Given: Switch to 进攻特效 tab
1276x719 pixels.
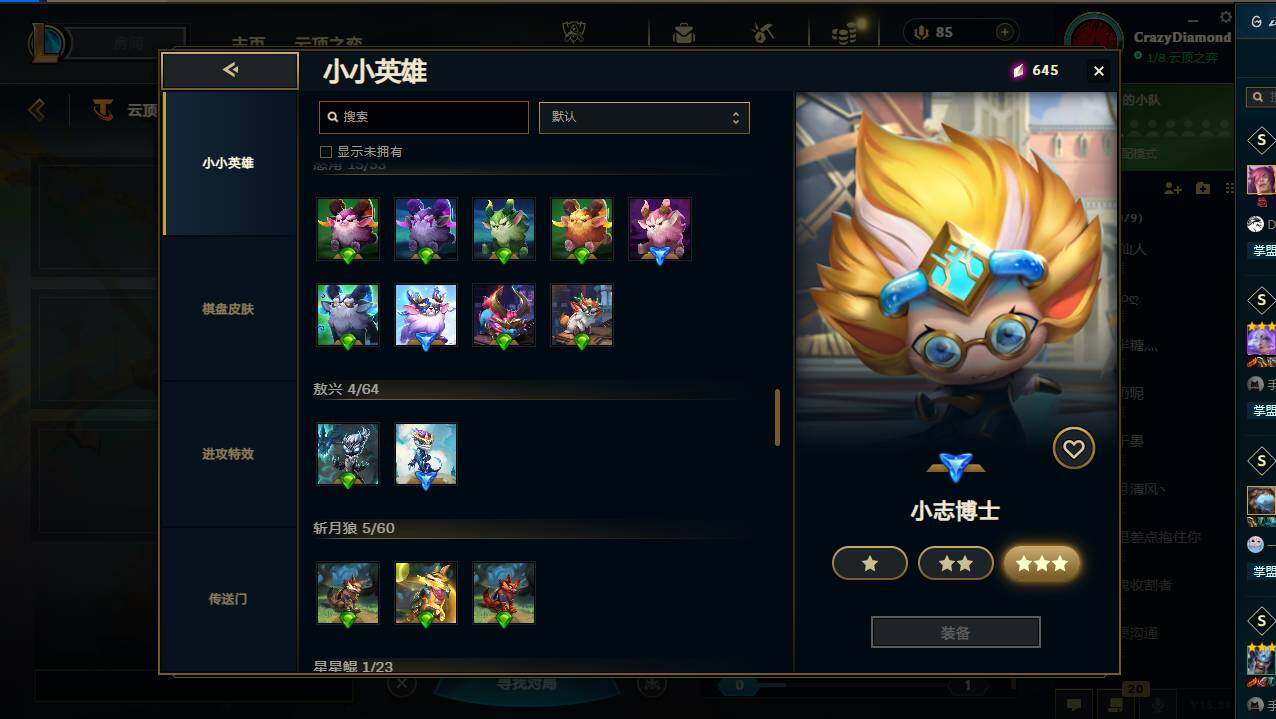Looking at the screenshot, I should click(x=230, y=454).
